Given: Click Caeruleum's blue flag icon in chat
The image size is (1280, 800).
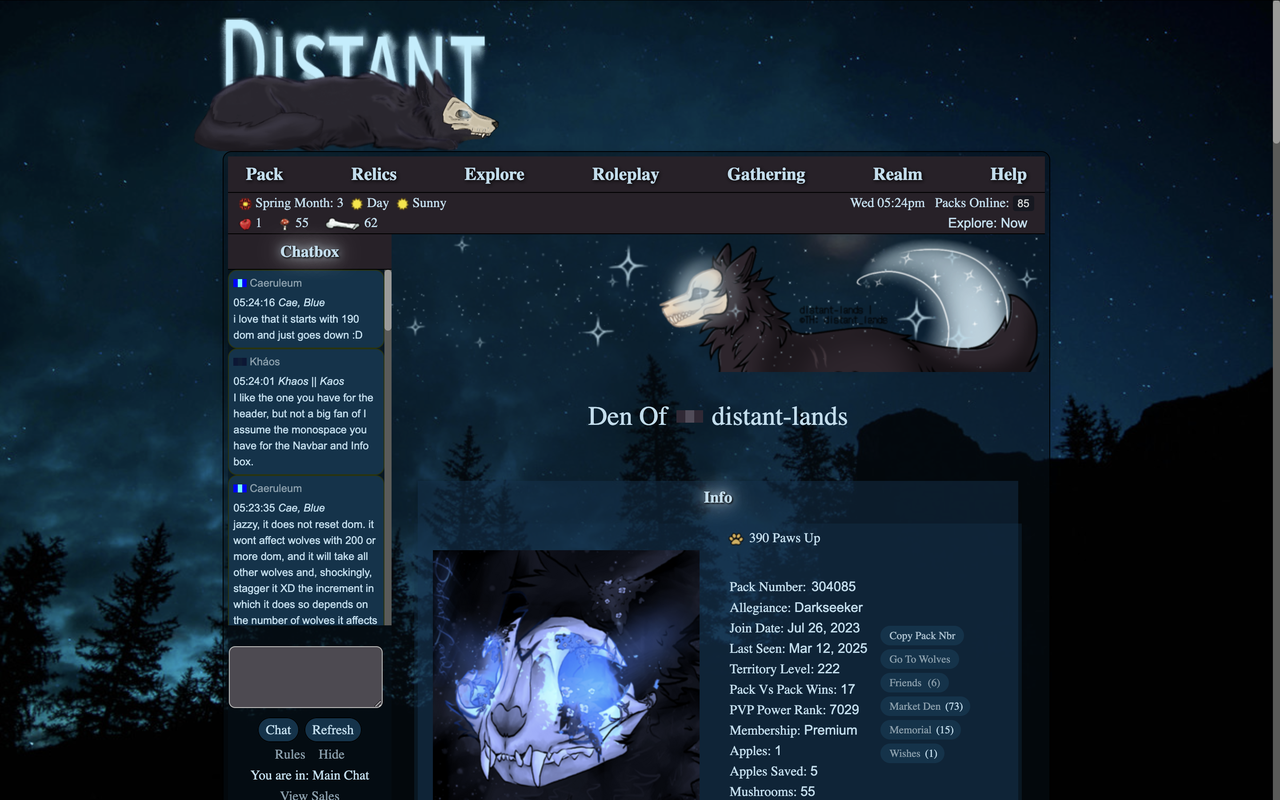Looking at the screenshot, I should click(x=238, y=283).
